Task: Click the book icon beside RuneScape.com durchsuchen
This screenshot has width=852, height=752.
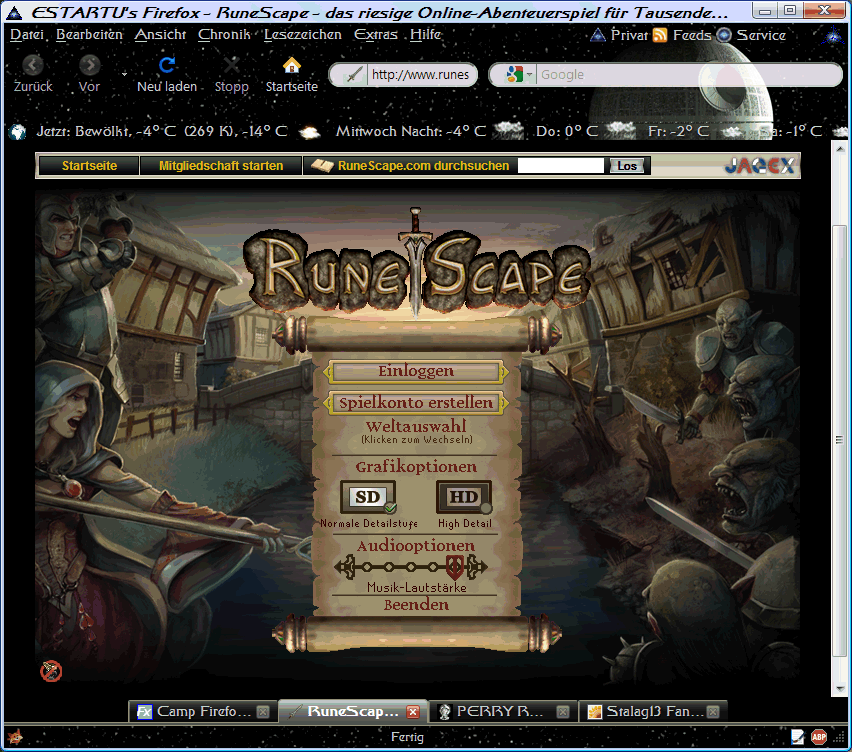Action: 322,166
